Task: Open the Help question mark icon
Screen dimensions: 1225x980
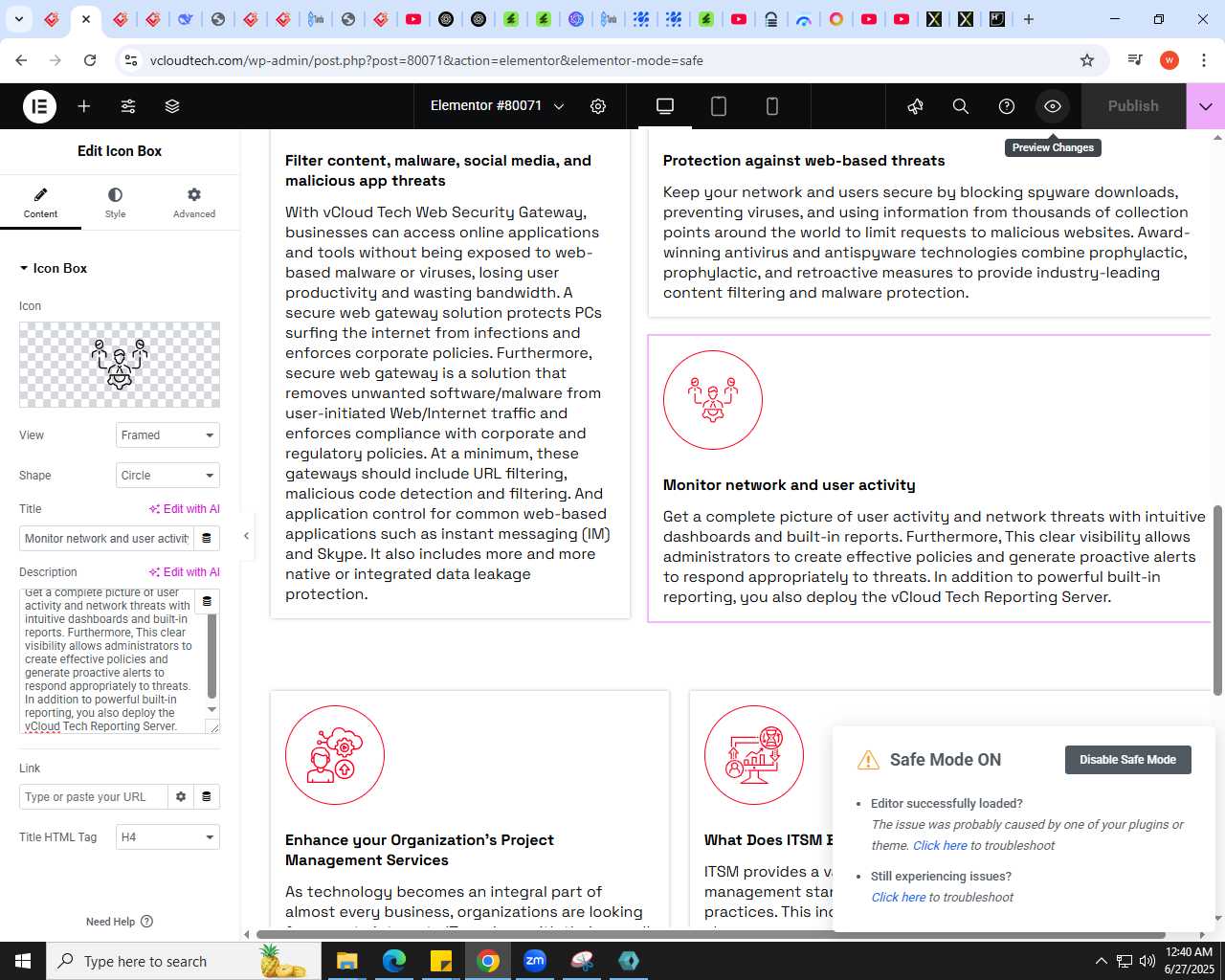Action: click(1007, 106)
